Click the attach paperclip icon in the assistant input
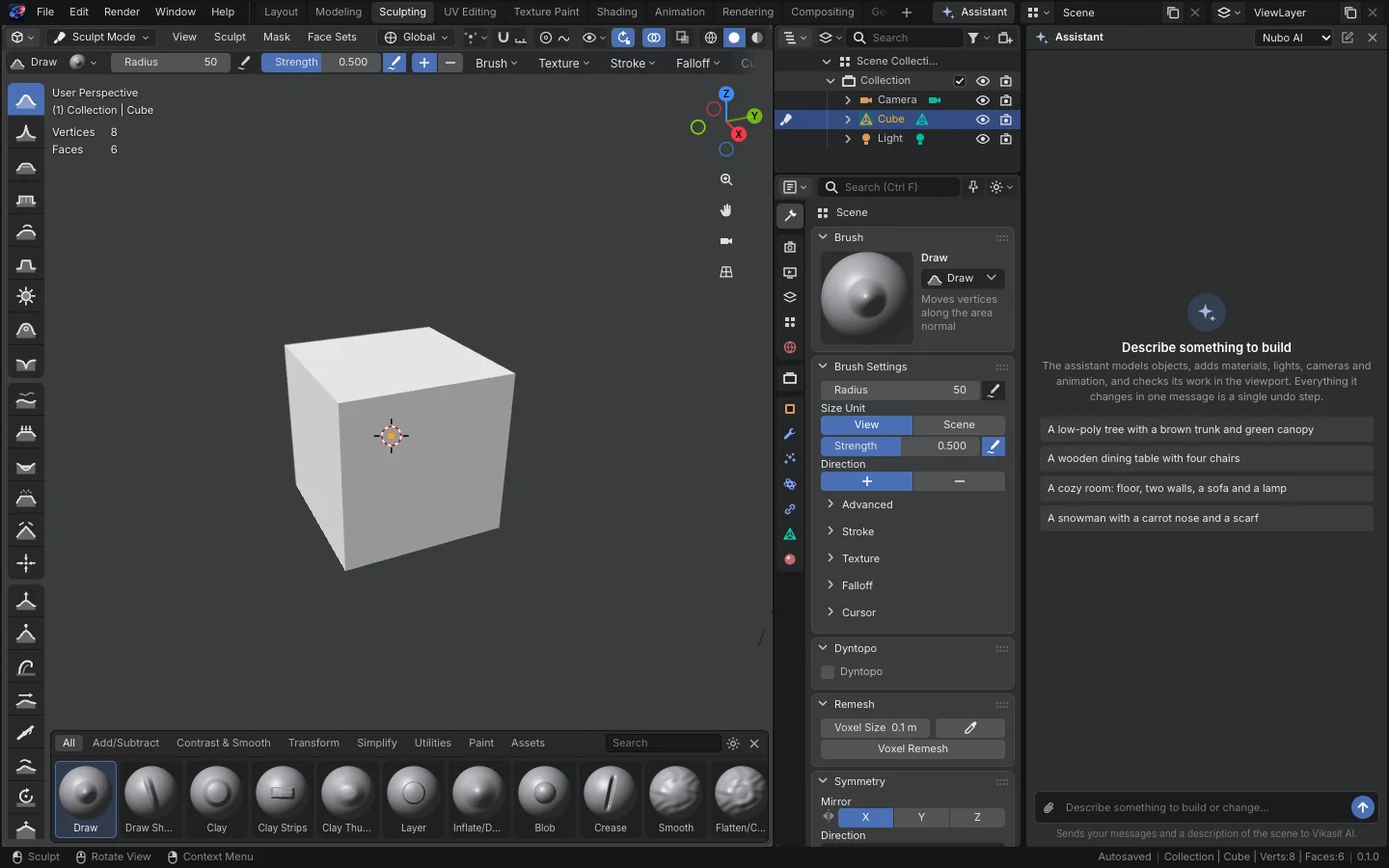 tap(1049, 807)
